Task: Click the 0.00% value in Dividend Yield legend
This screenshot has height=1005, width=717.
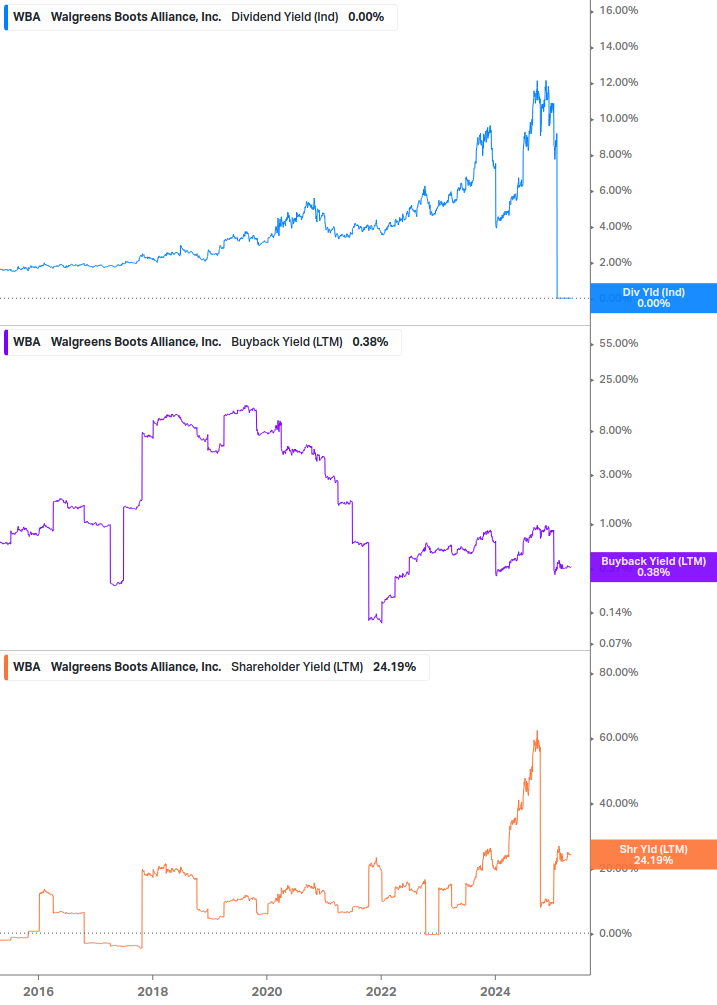Action: tap(366, 17)
